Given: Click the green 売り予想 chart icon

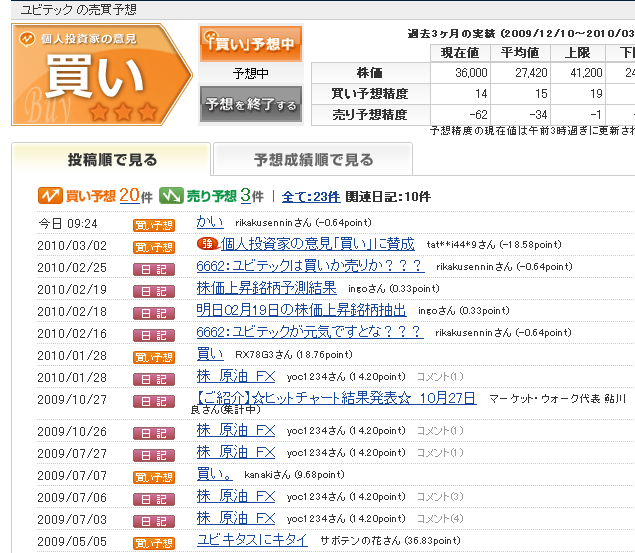Looking at the screenshot, I should click(171, 196).
